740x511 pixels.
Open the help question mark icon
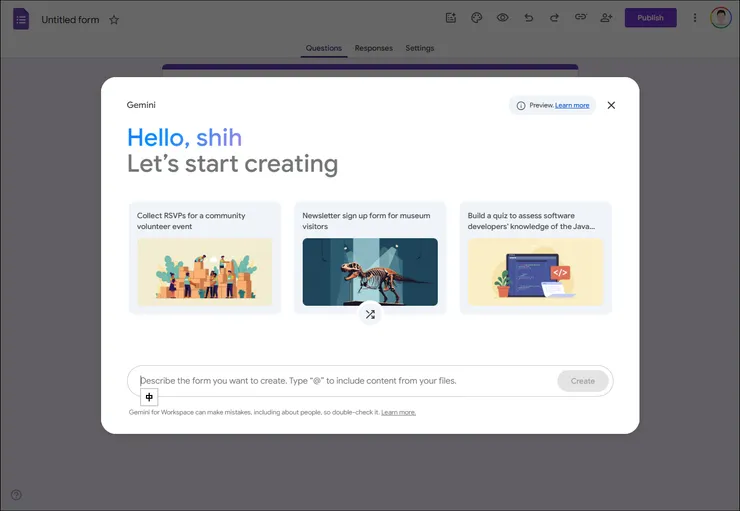tap(16, 494)
